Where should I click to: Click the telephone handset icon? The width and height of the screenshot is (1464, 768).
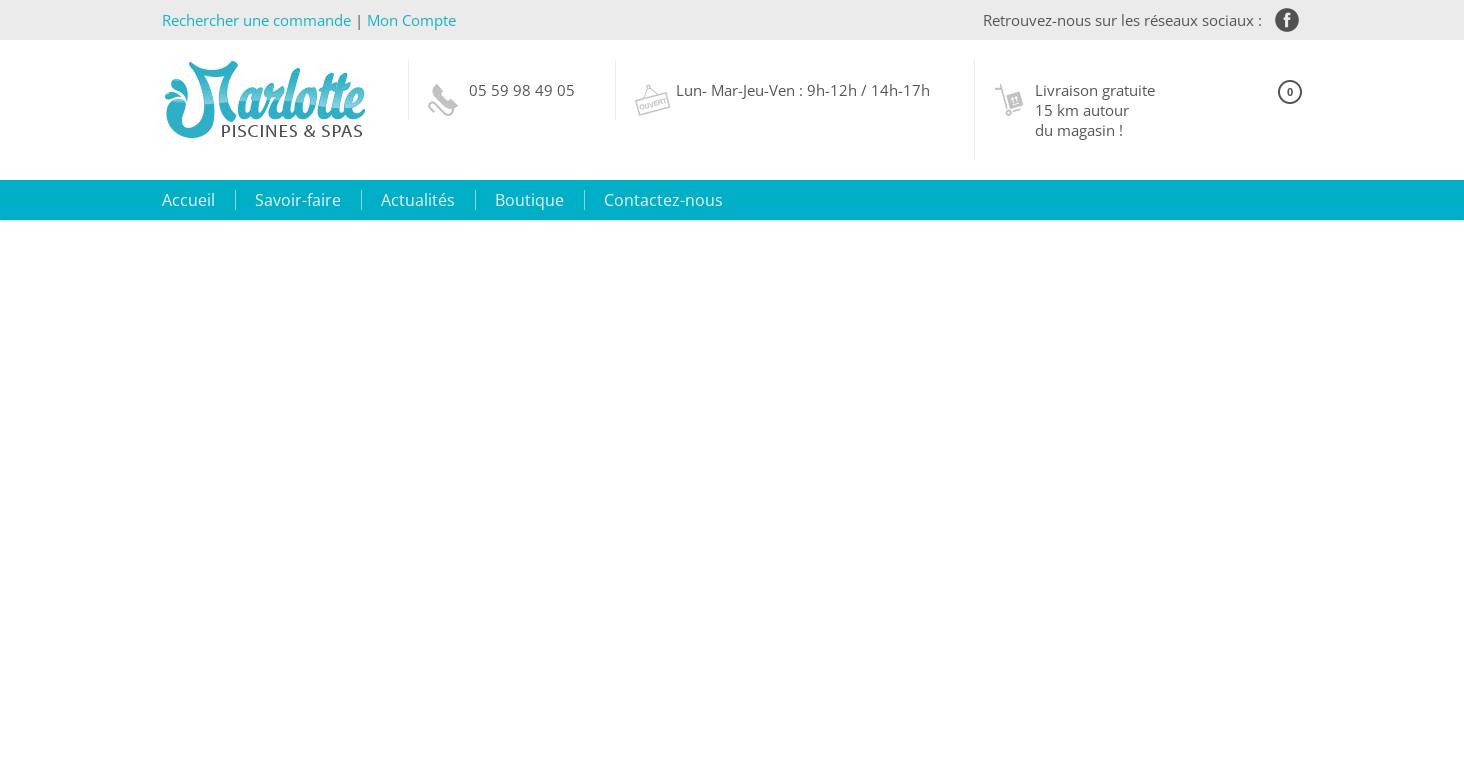(442, 100)
